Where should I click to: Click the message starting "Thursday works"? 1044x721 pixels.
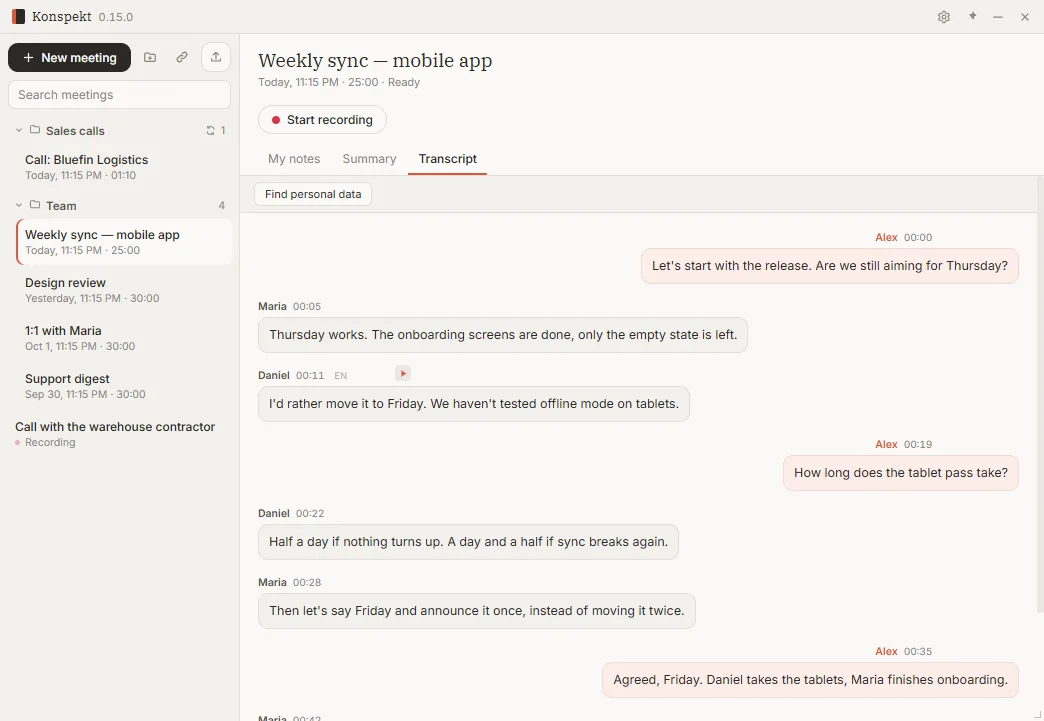(503, 335)
